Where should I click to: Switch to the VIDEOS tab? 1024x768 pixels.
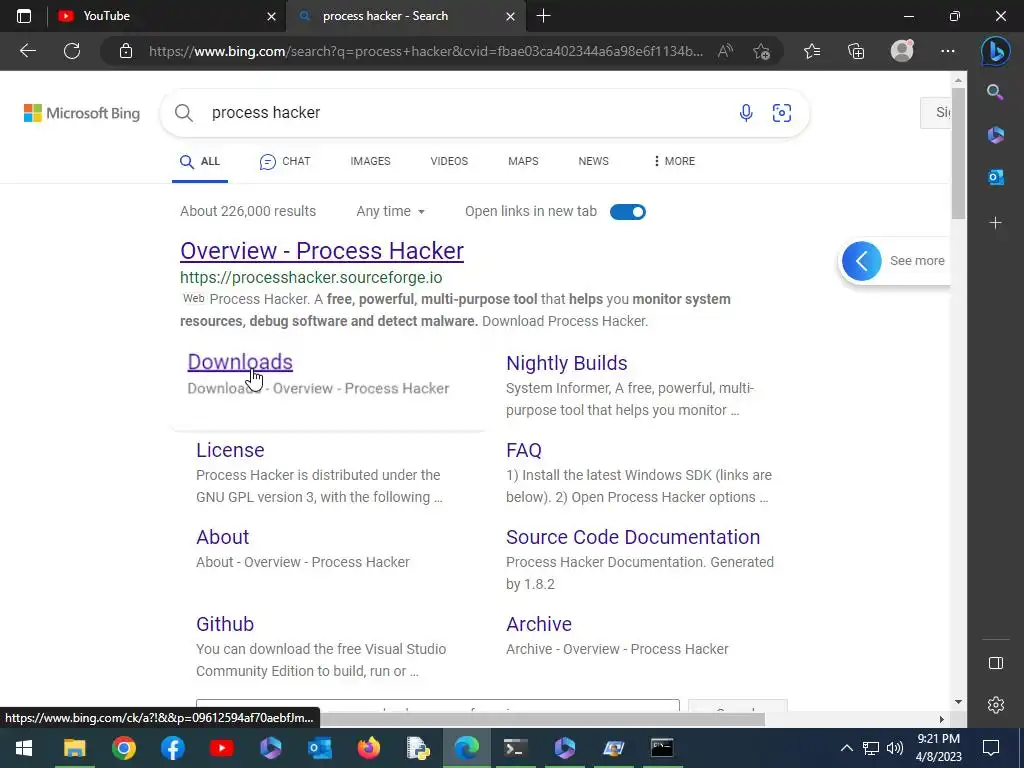(449, 161)
